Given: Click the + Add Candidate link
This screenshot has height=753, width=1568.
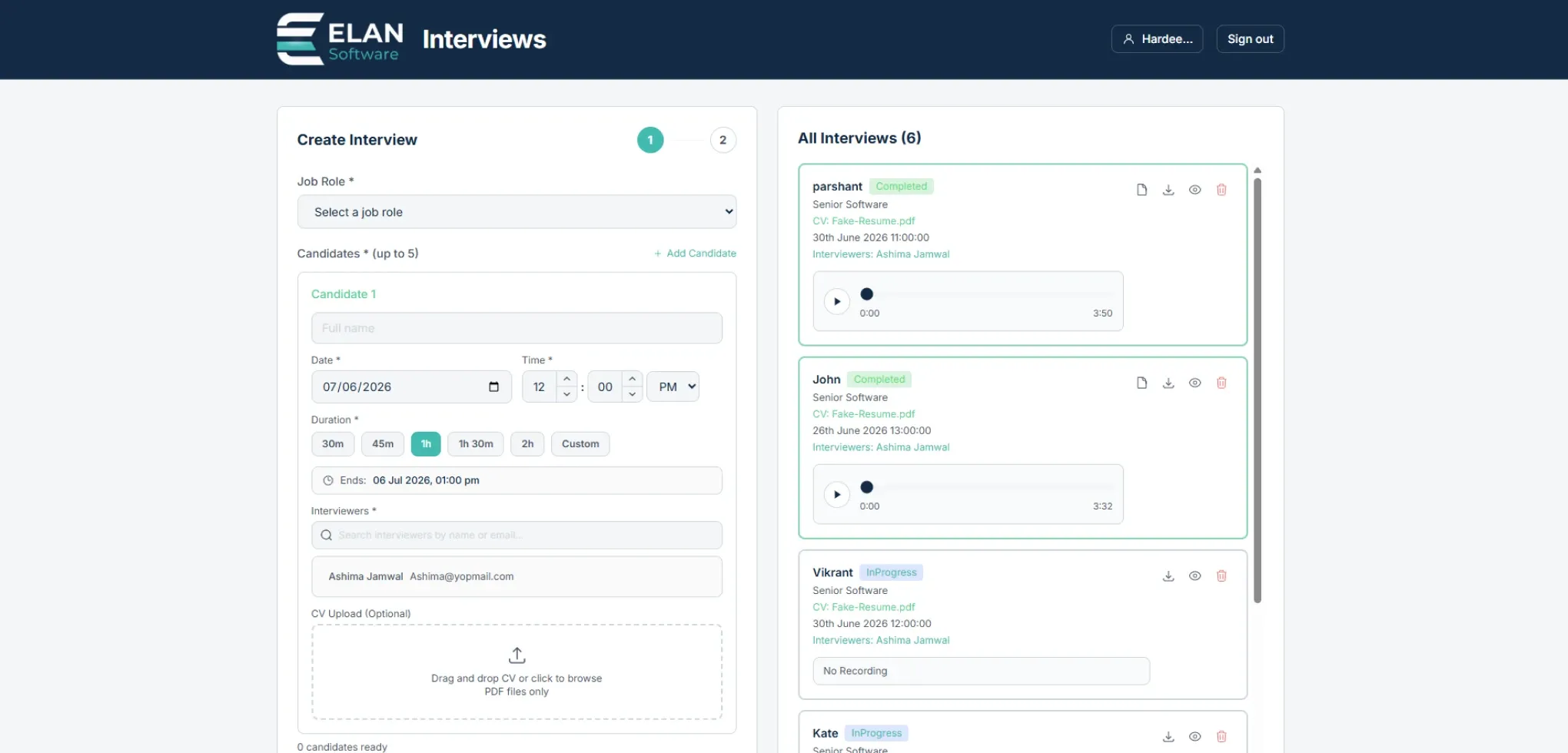Looking at the screenshot, I should 695,253.
